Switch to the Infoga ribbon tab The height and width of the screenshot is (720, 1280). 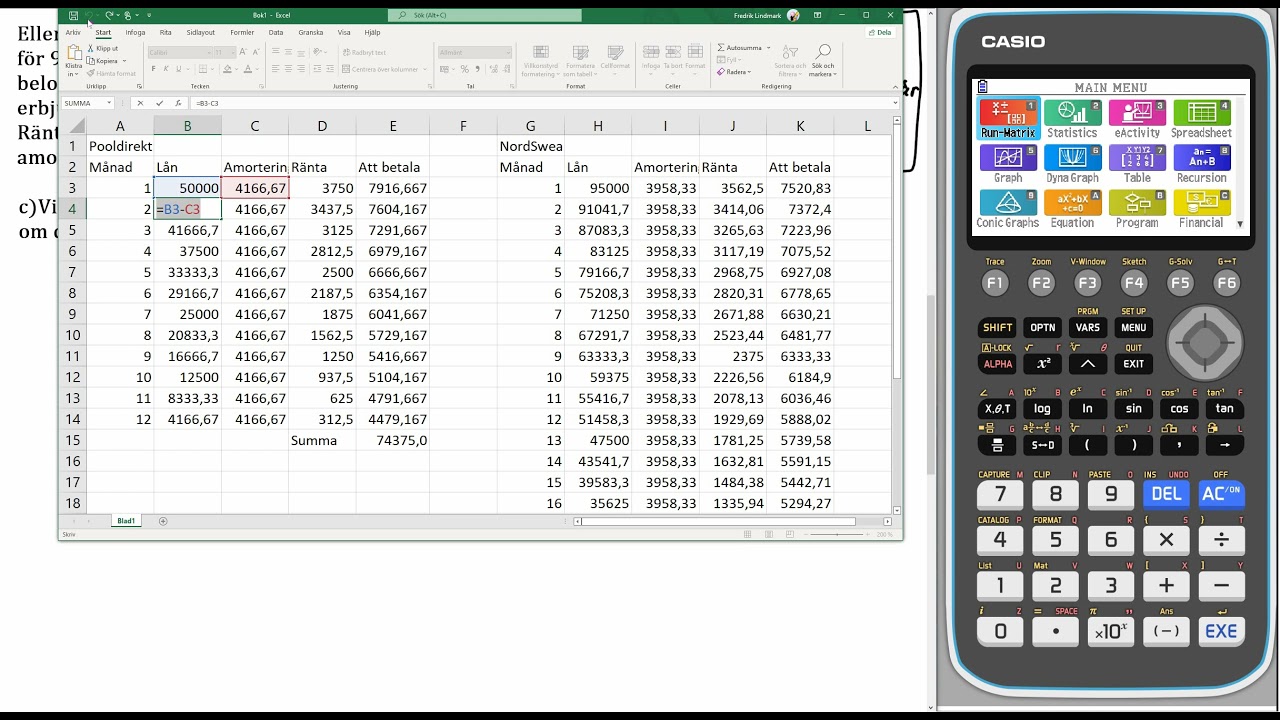[135, 32]
